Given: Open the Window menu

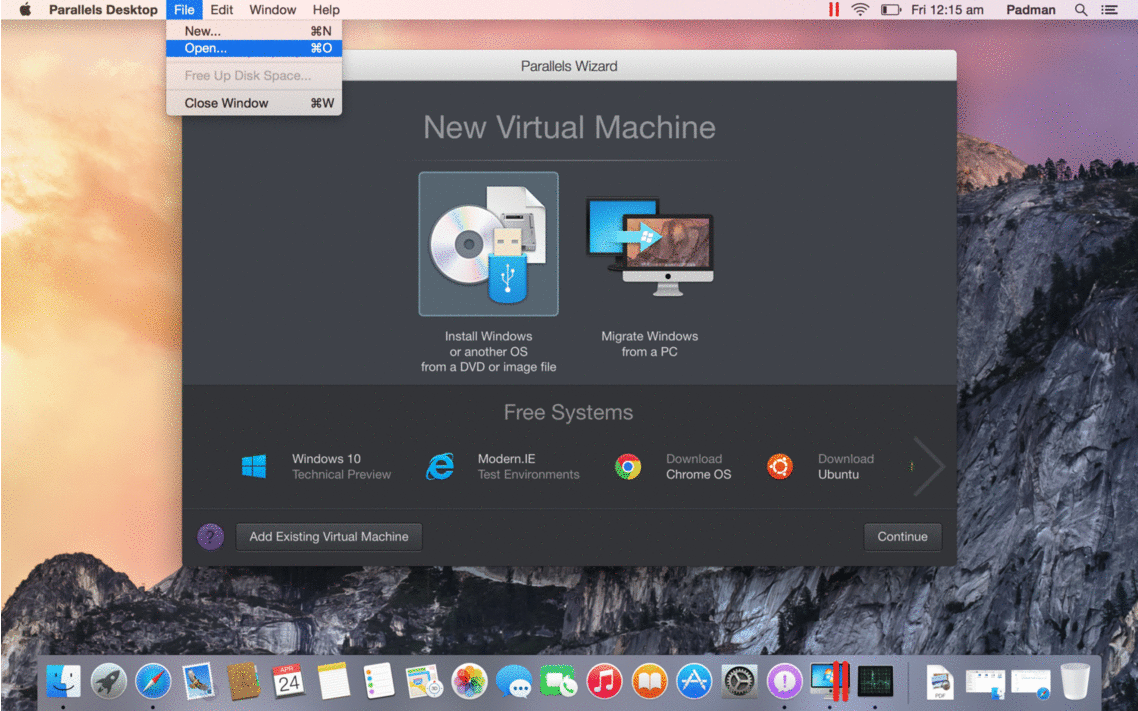Looking at the screenshot, I should (273, 9).
